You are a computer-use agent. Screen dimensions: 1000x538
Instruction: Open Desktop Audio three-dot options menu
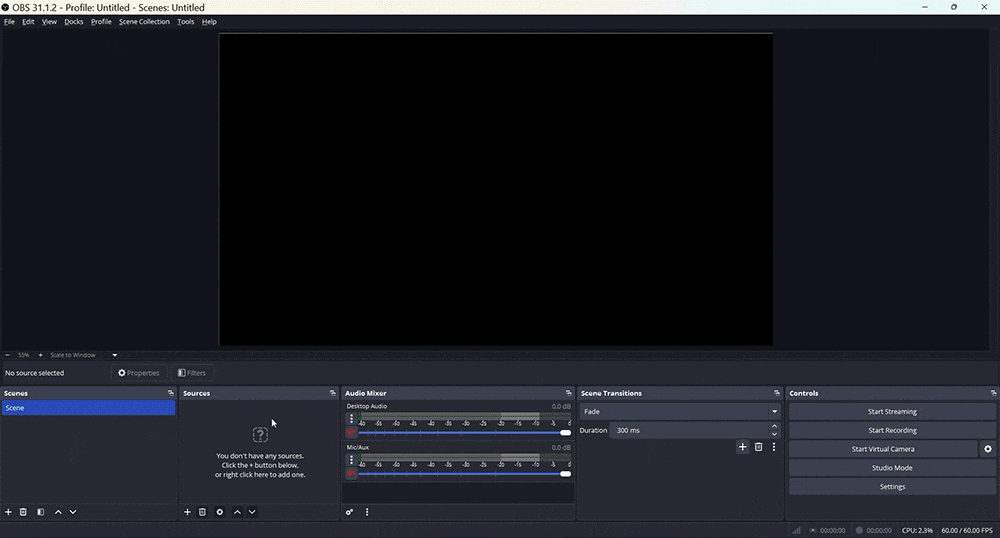point(351,420)
